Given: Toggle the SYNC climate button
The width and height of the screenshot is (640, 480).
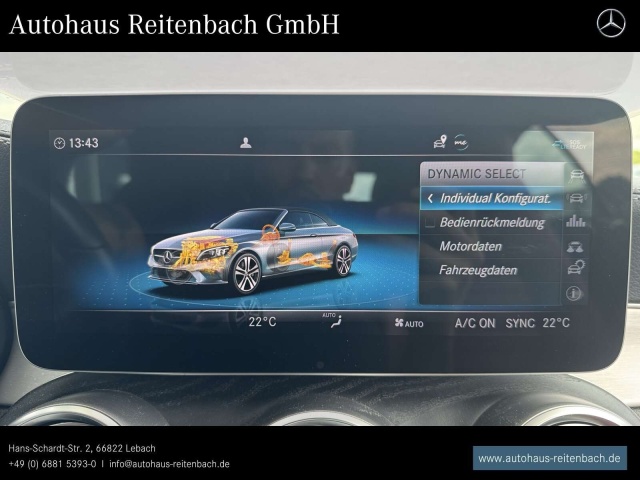Looking at the screenshot, I should [520, 324].
